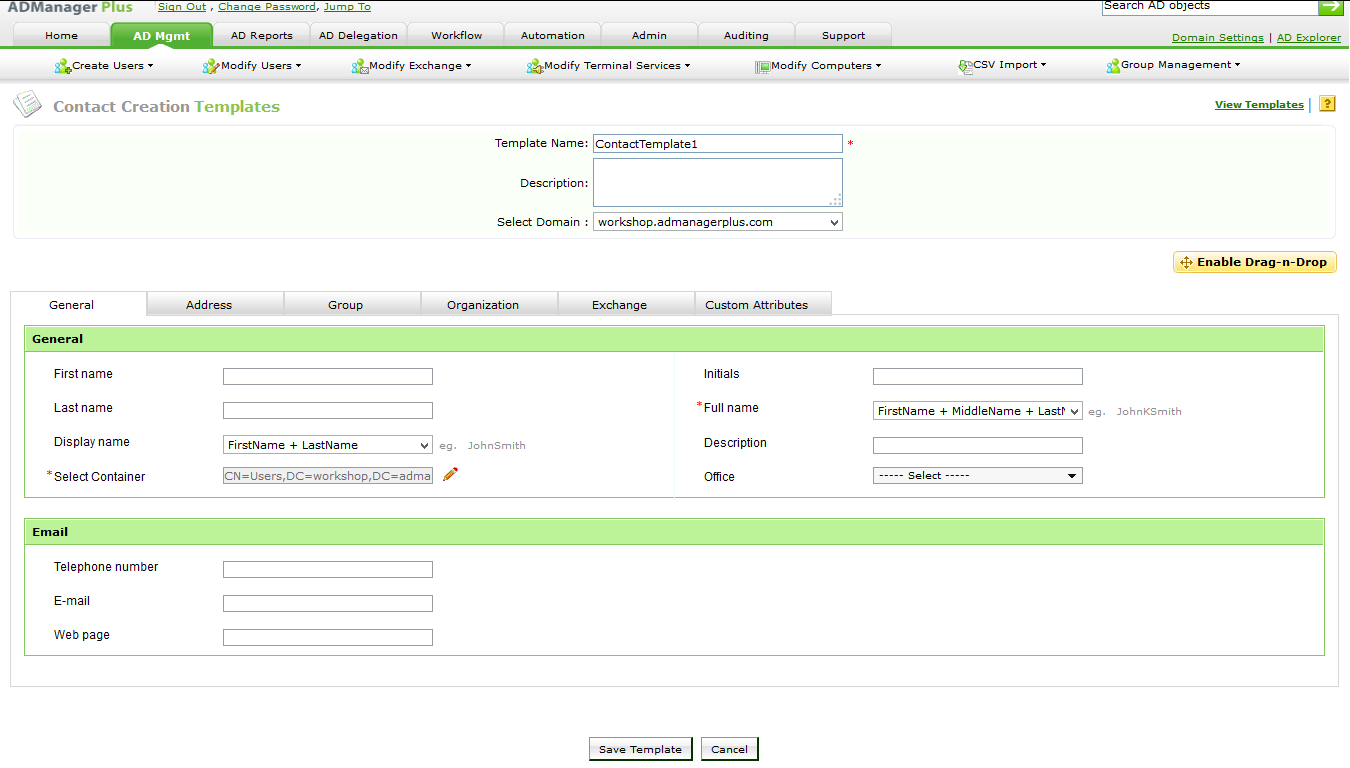Open the CSV Import dropdown
Viewport: 1350px width, 768px height.
click(1010, 65)
